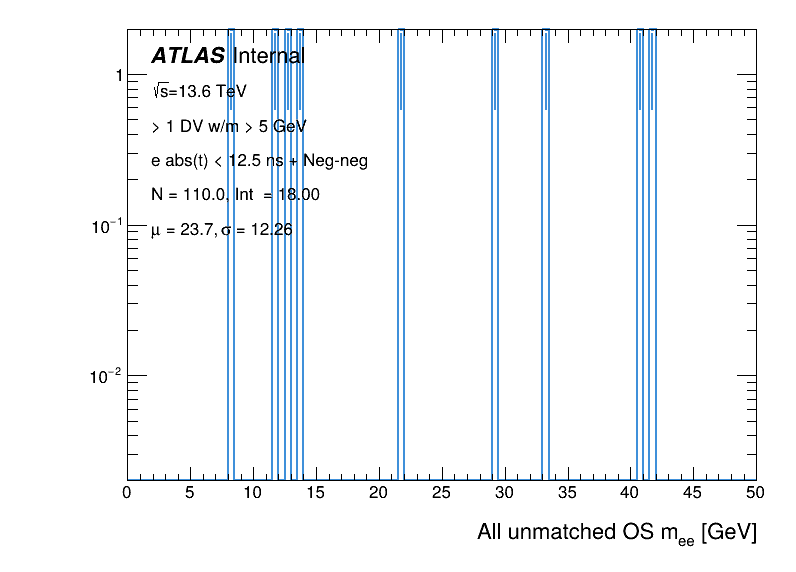Viewport: 796px width, 572px height.
Task: Click the y-axis label 10⁻¹
Action: coord(106,227)
